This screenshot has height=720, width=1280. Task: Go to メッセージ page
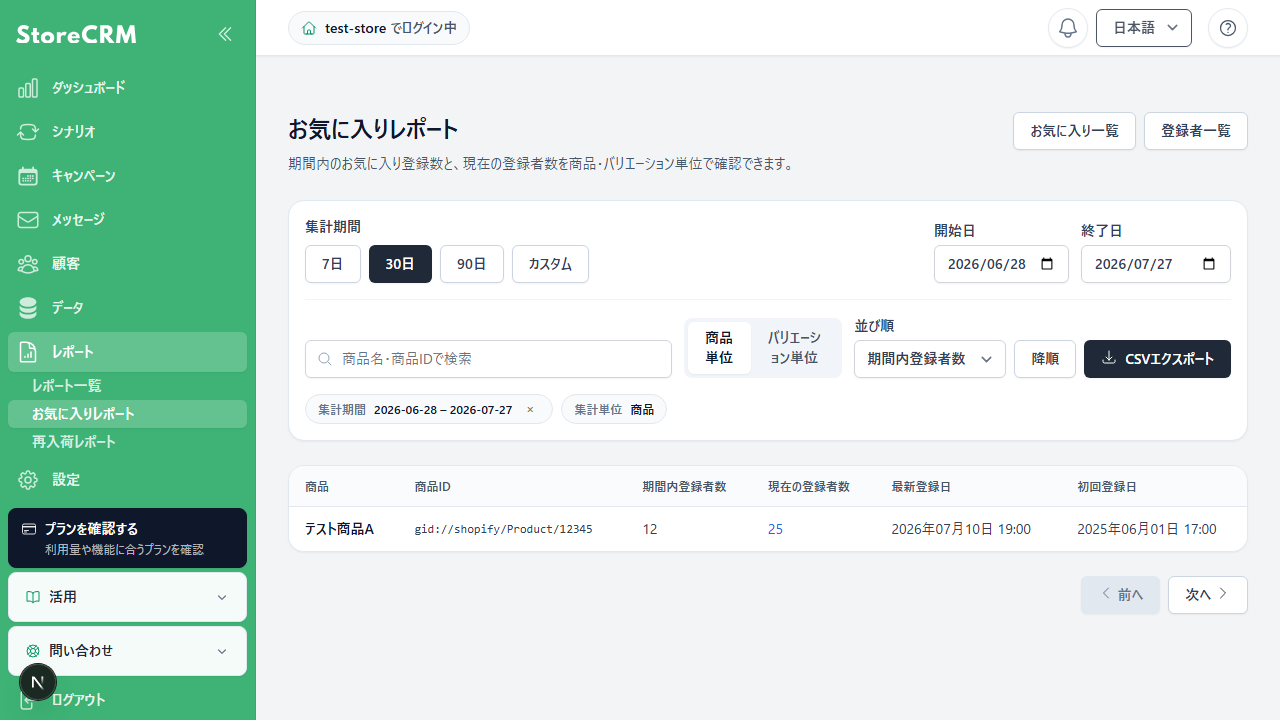(x=127, y=220)
